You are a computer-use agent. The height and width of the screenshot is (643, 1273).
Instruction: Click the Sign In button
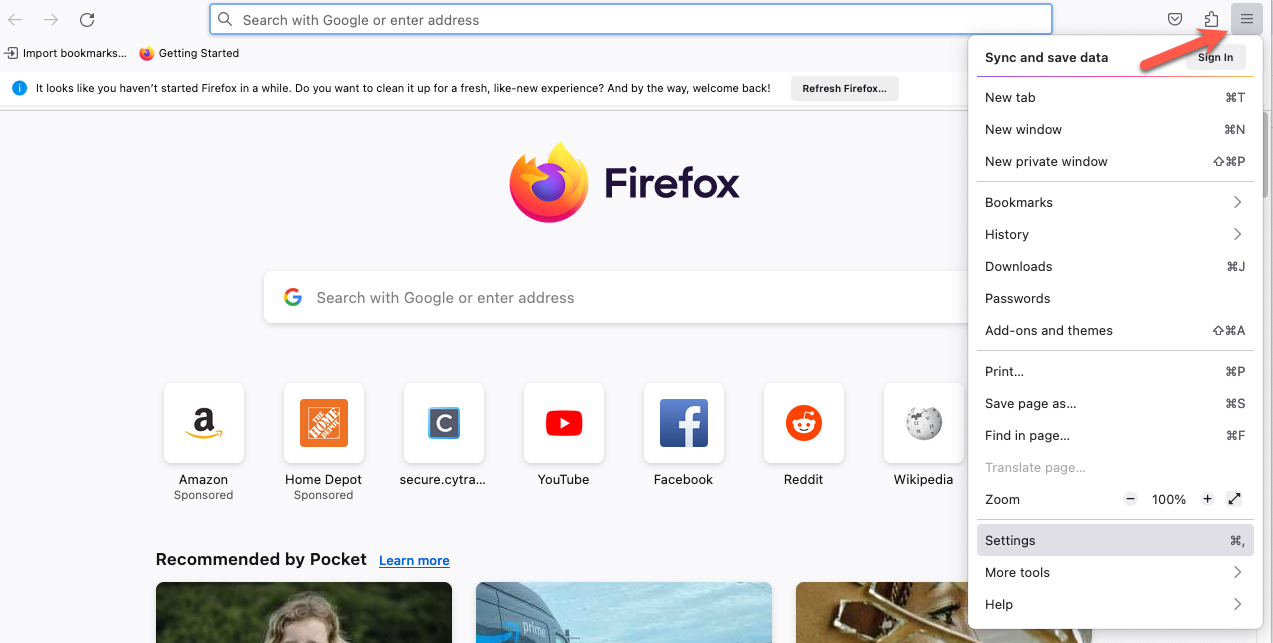pyautogui.click(x=1215, y=57)
